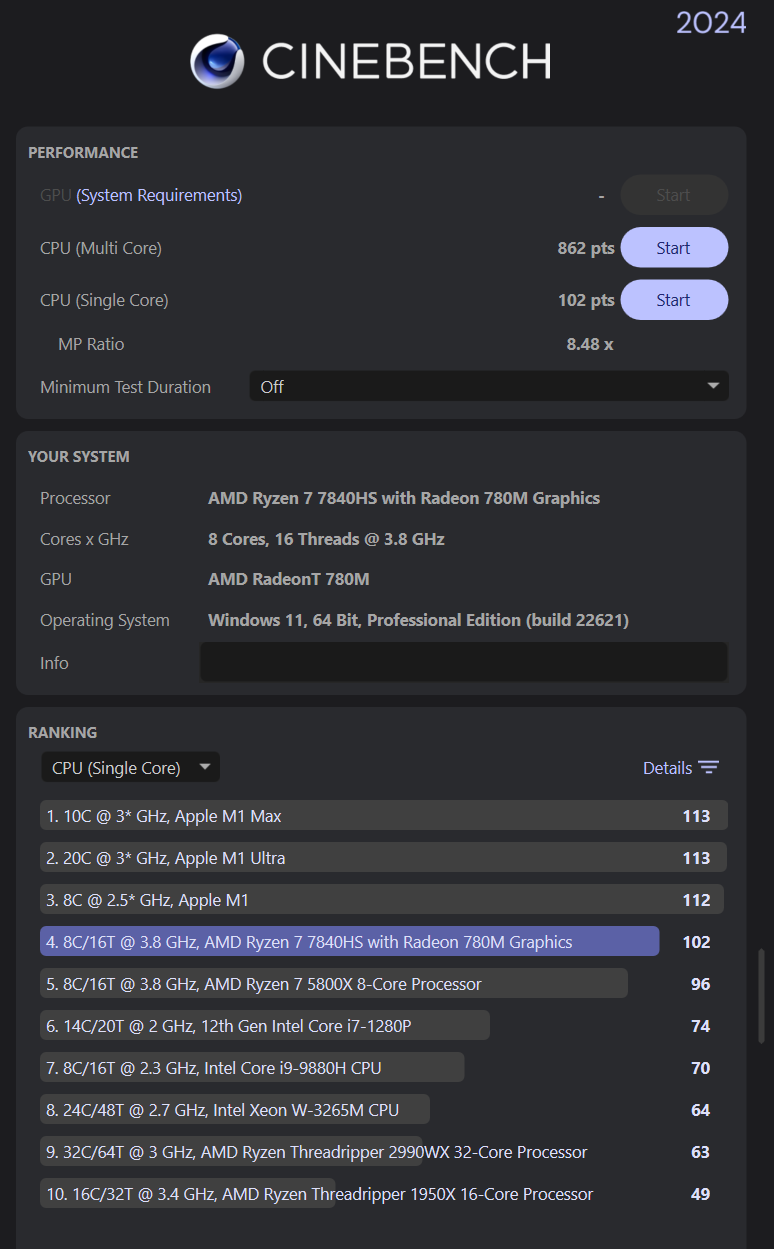Select the 8C Apple M1 ranking row
The height and width of the screenshot is (1249, 774).
tap(383, 900)
